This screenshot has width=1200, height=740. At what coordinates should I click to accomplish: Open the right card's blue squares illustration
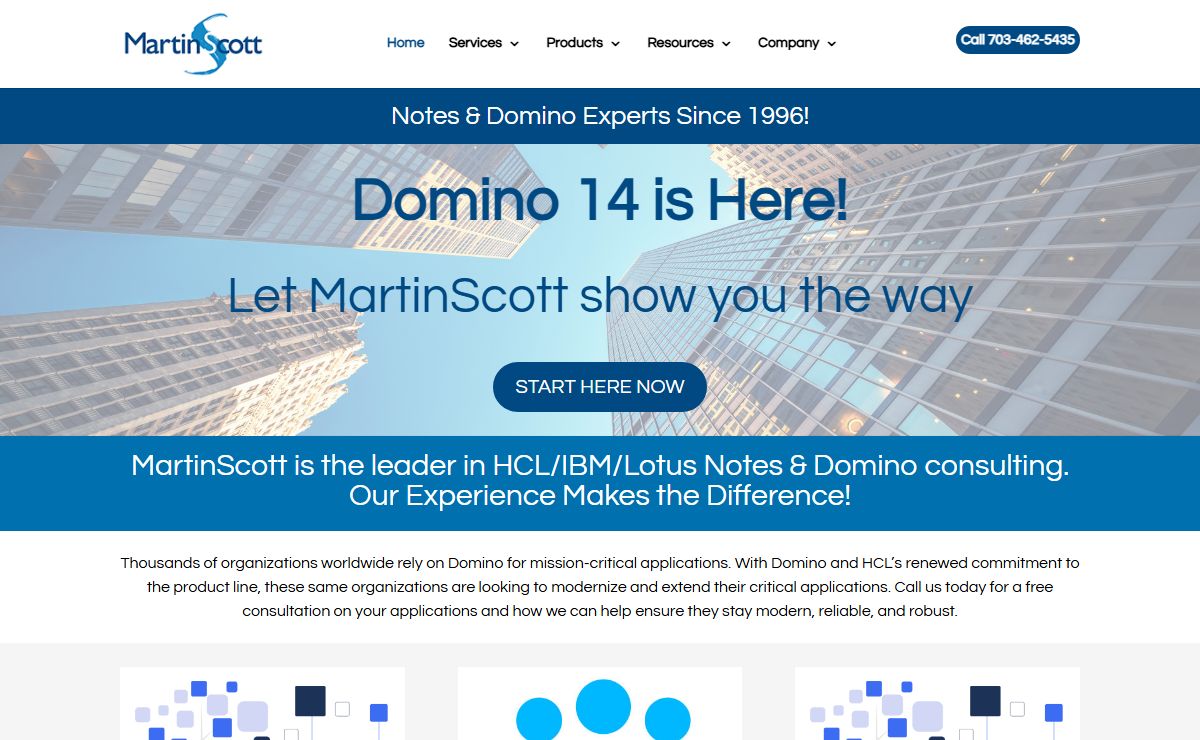(x=937, y=705)
